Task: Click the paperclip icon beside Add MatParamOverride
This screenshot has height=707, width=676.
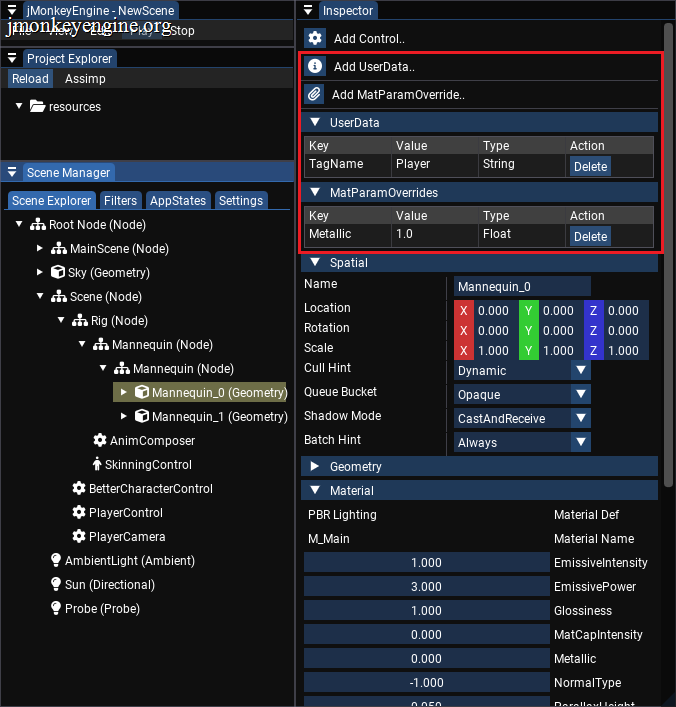Action: tap(315, 94)
